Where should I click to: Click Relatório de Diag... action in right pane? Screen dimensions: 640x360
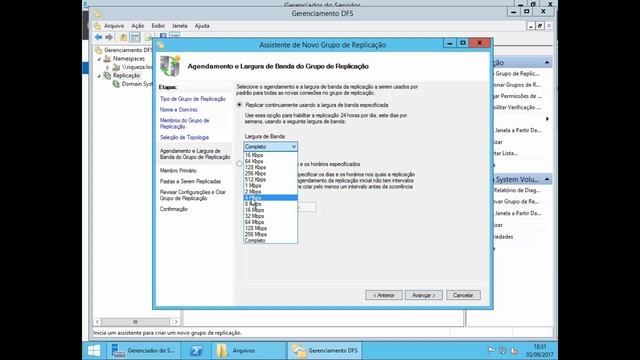(517, 190)
